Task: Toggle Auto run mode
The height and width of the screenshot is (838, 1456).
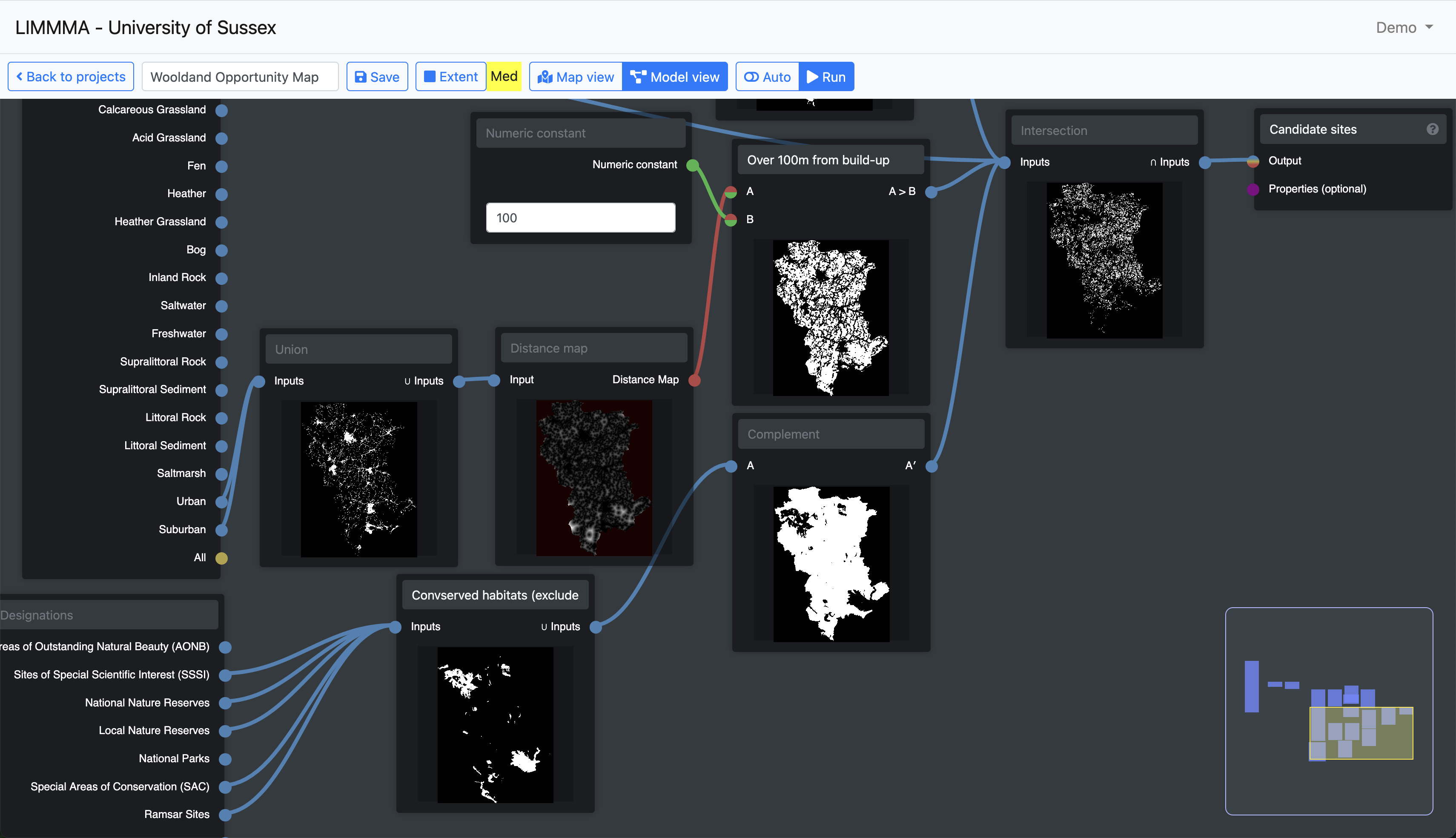Action: click(768, 77)
